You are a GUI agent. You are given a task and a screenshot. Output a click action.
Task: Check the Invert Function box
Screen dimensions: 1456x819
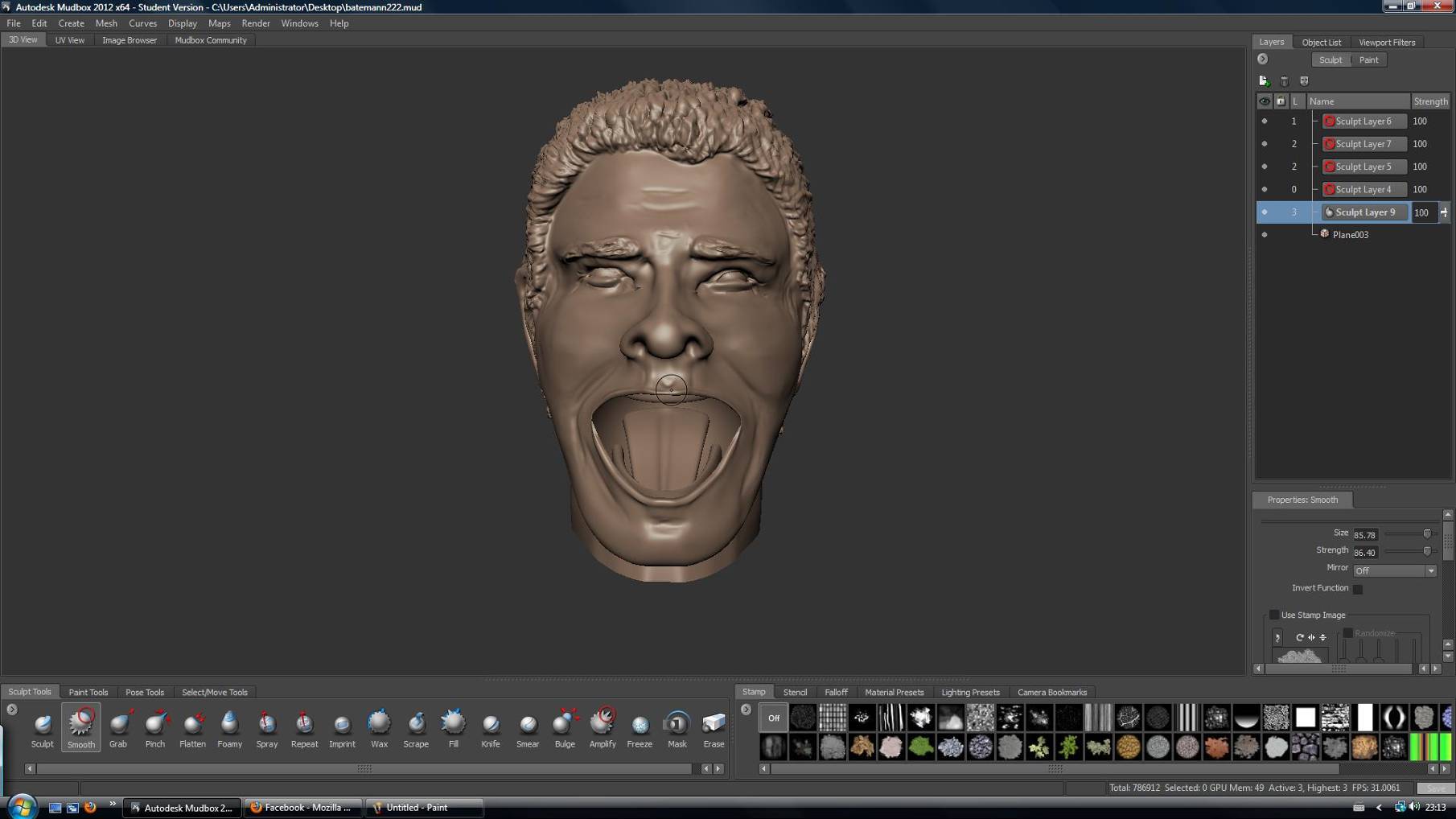click(x=1358, y=589)
